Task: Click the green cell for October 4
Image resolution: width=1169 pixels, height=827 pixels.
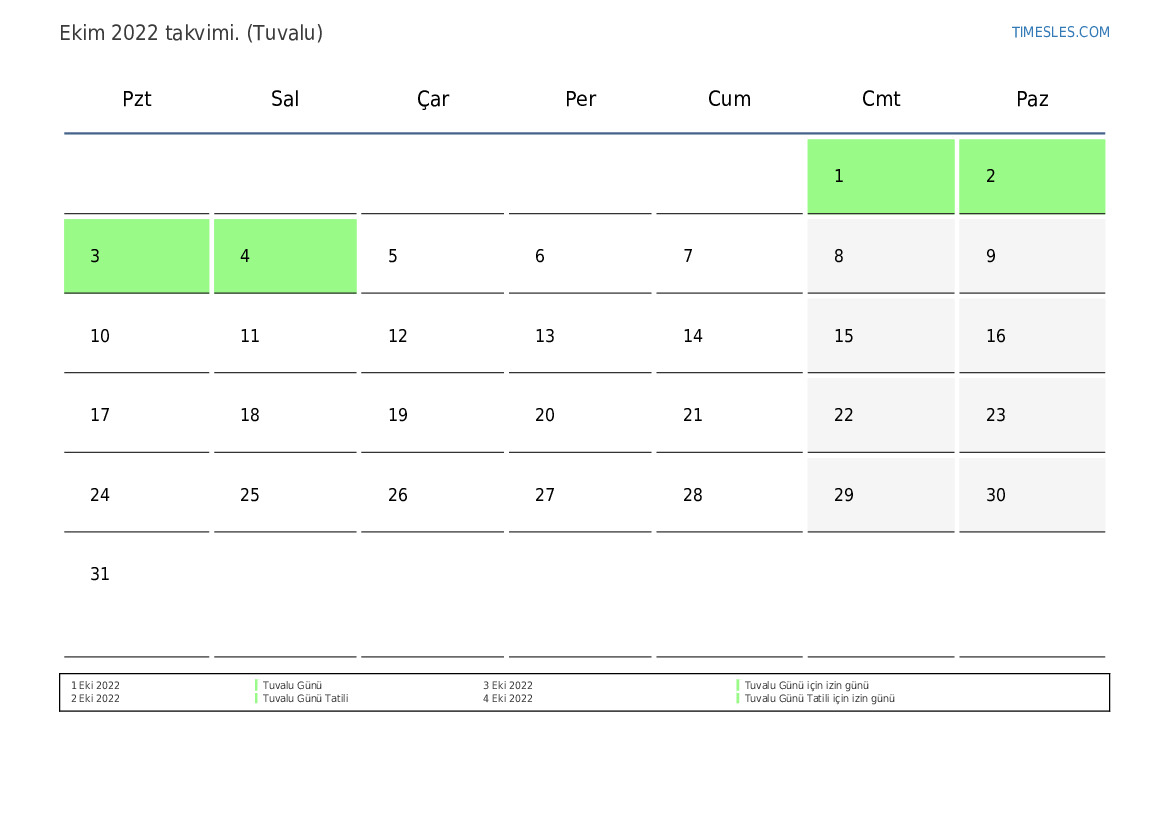Action: (285, 256)
